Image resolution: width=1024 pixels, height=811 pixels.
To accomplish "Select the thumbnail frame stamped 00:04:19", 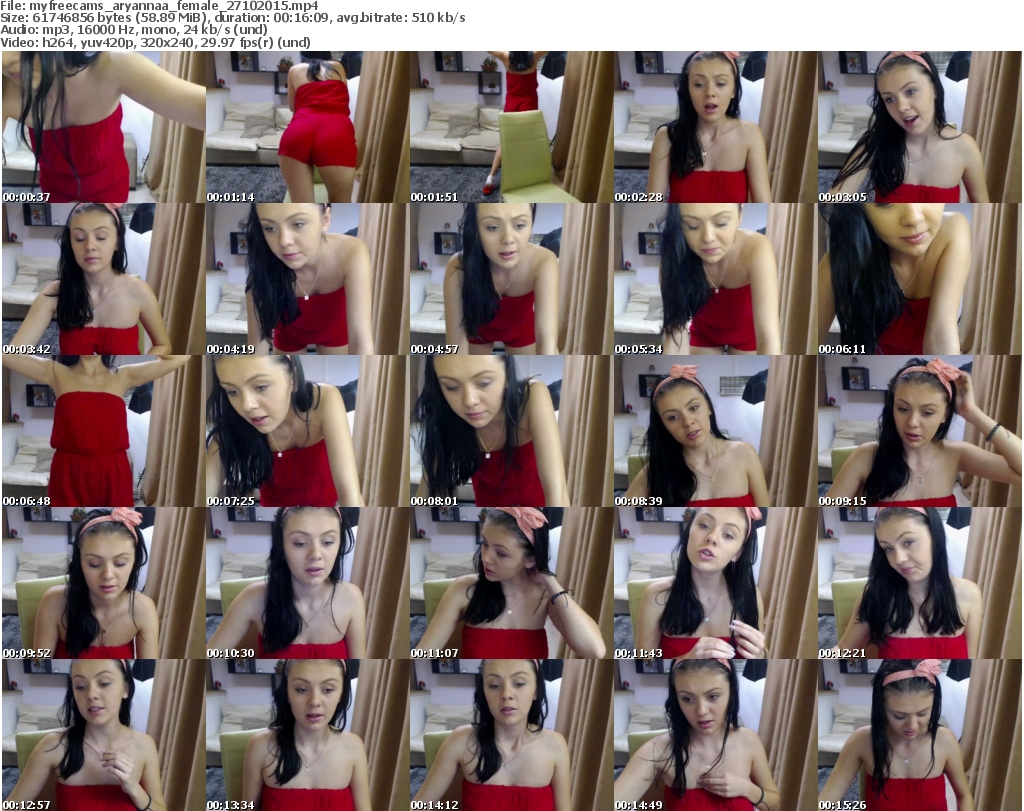I will 308,279.
